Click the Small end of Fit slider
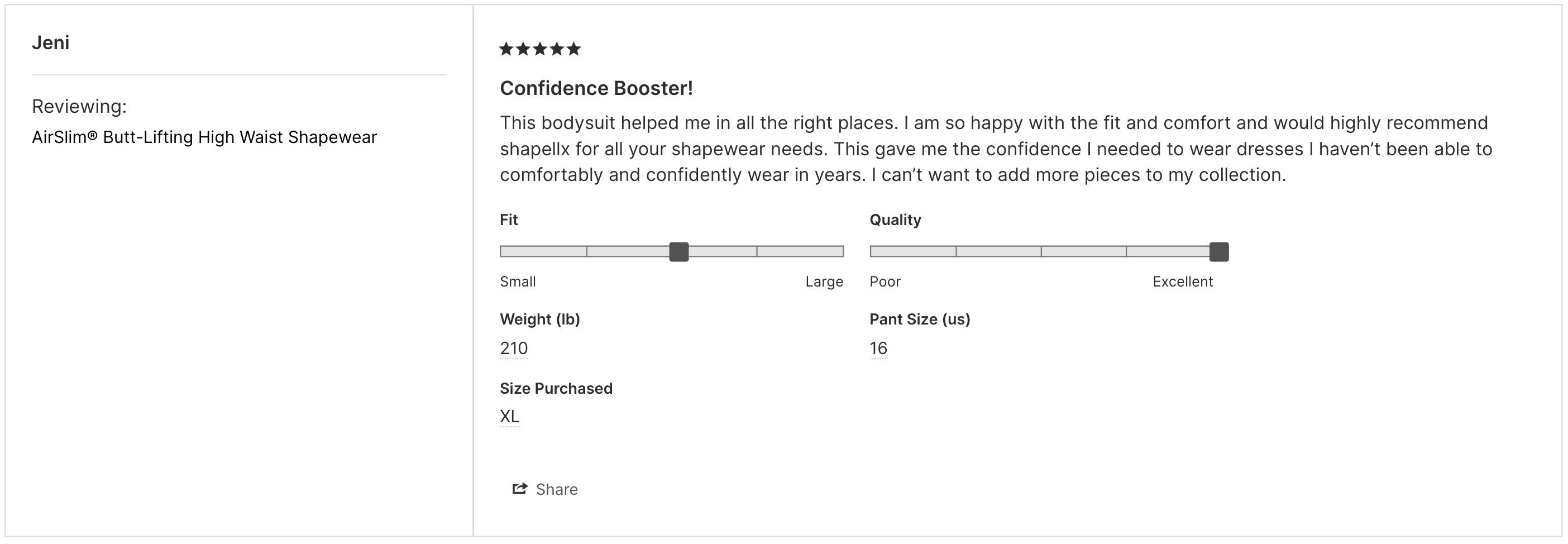Image resolution: width=1568 pixels, height=544 pixels. 518,281
